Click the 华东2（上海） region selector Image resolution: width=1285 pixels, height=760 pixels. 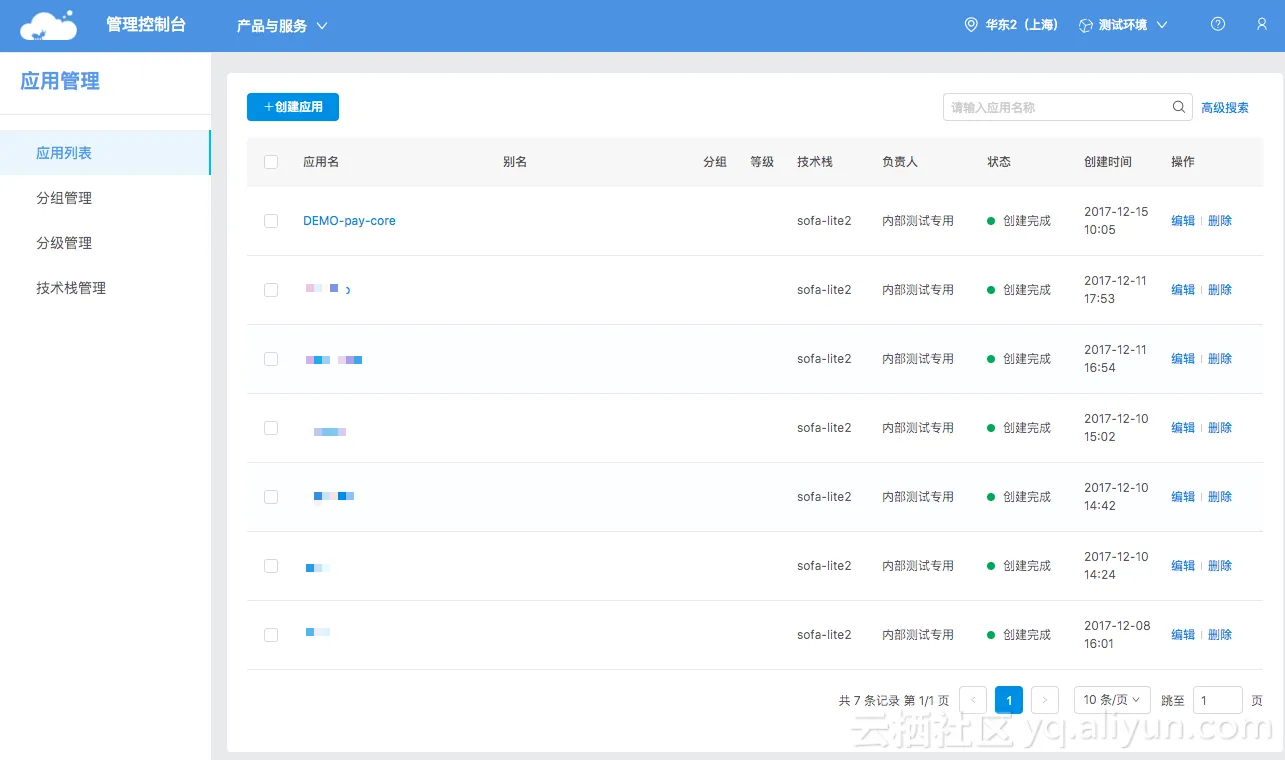(x=1011, y=25)
